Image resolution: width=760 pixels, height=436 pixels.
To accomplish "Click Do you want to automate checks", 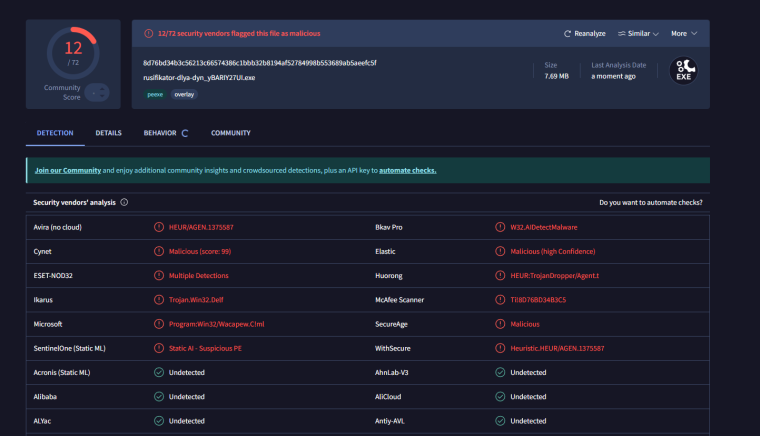I will 650,202.
